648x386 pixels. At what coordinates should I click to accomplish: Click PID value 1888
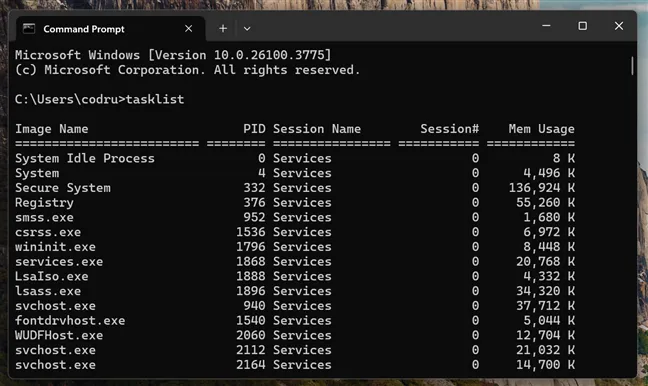tap(250, 276)
